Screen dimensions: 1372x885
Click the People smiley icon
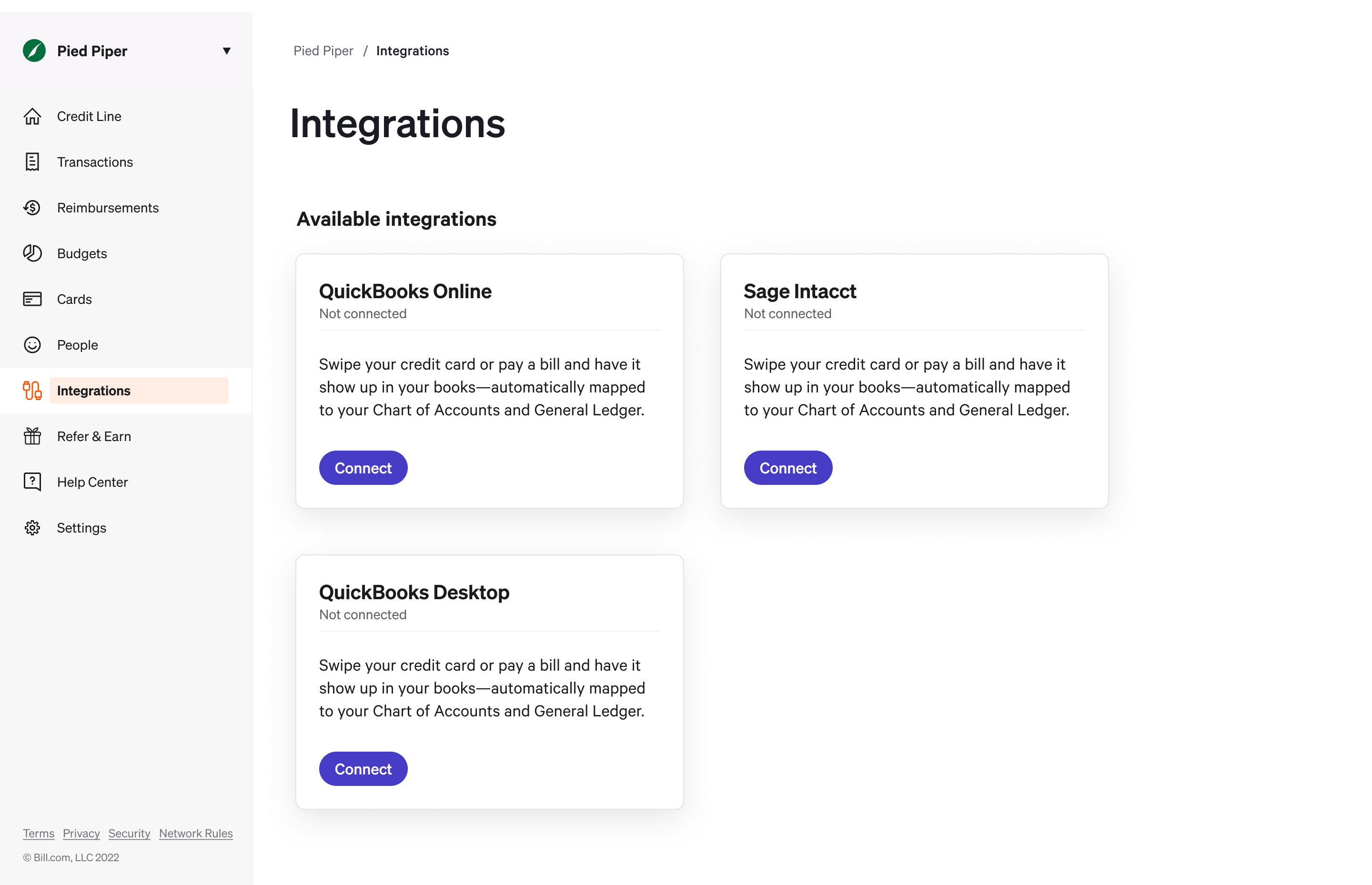click(x=32, y=345)
